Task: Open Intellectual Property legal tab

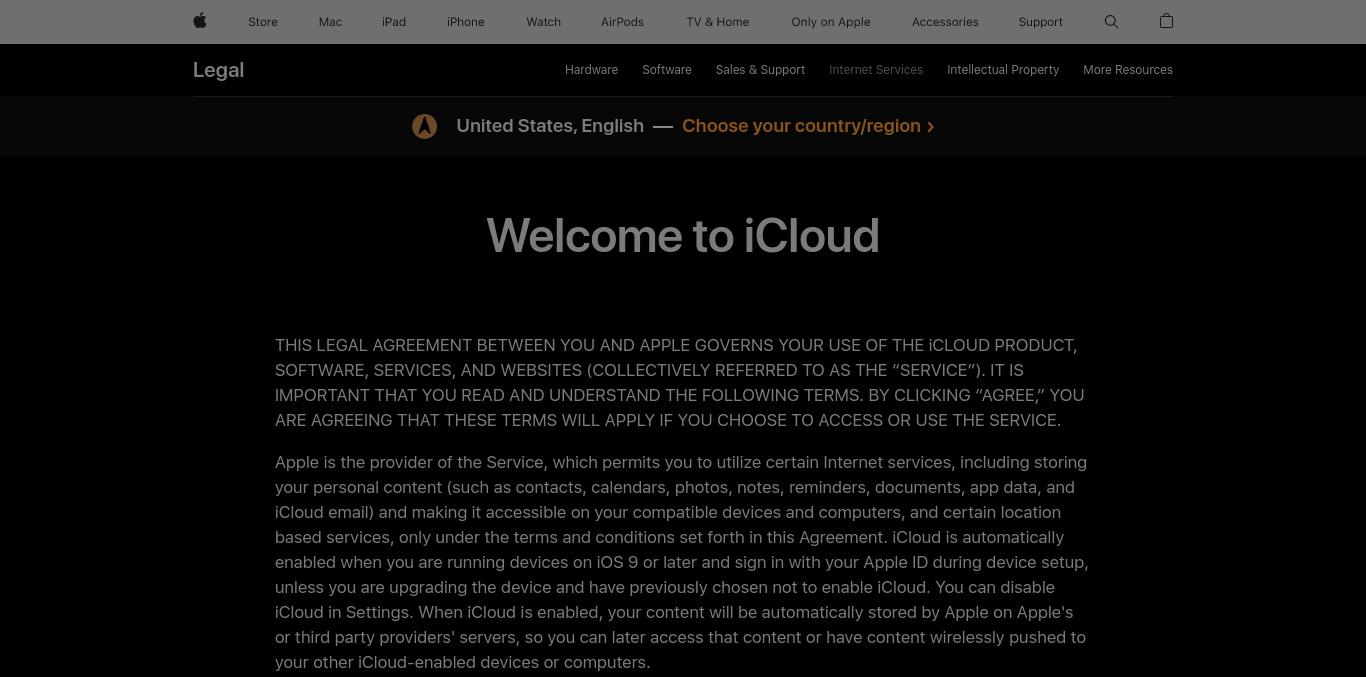Action: coord(1003,70)
